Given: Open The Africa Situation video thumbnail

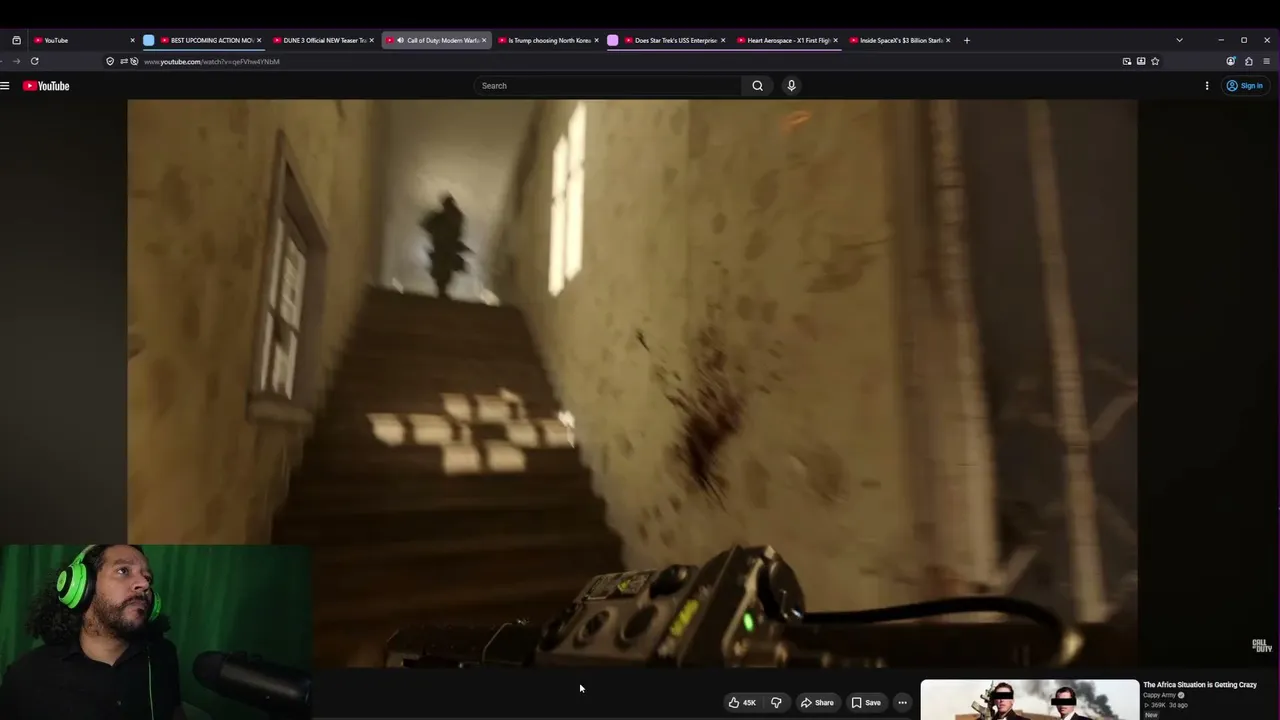Looking at the screenshot, I should 1029,700.
